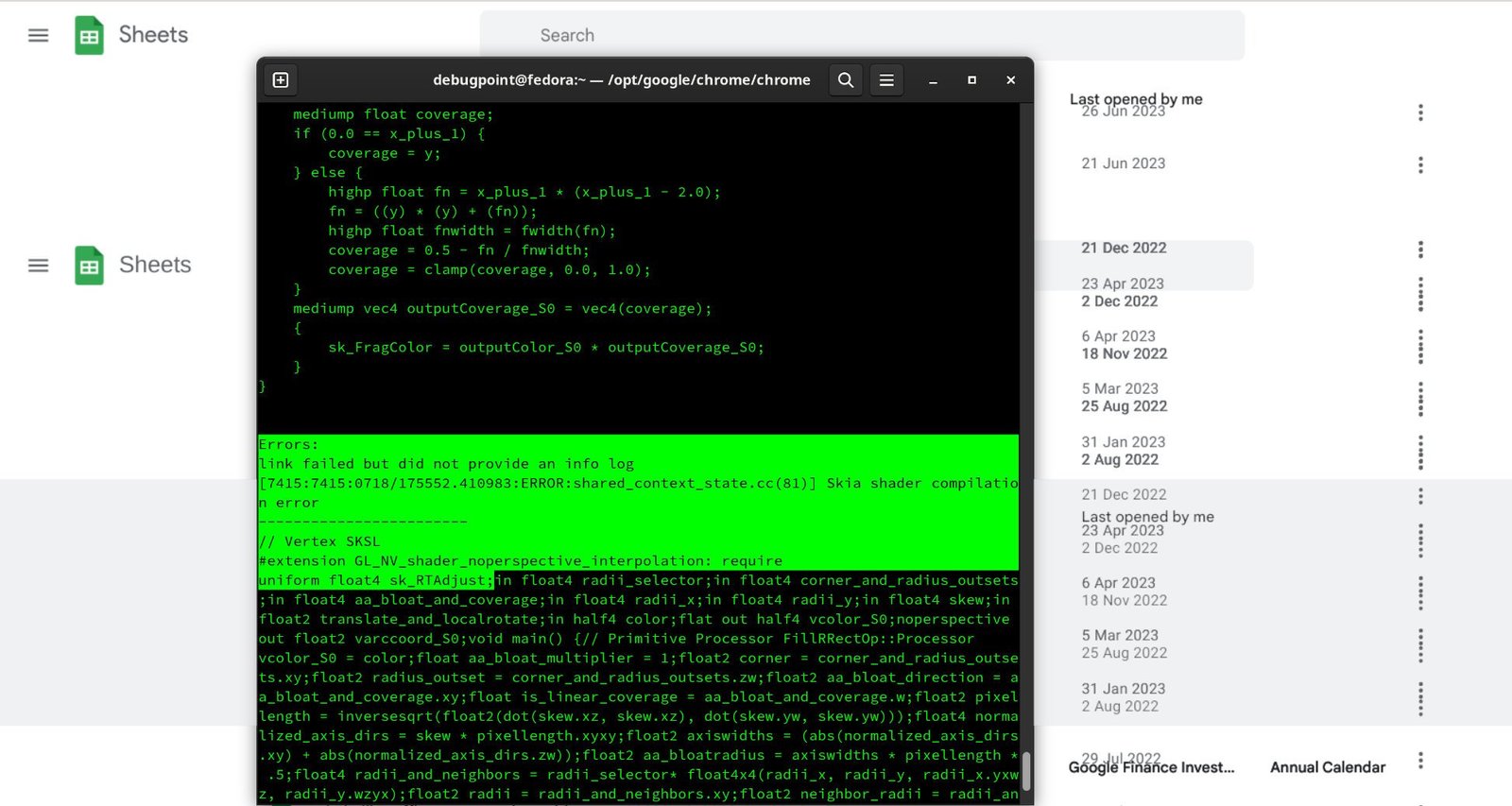Open more options beside 21 Jun 2023
The image size is (1512, 806).
(x=1420, y=165)
